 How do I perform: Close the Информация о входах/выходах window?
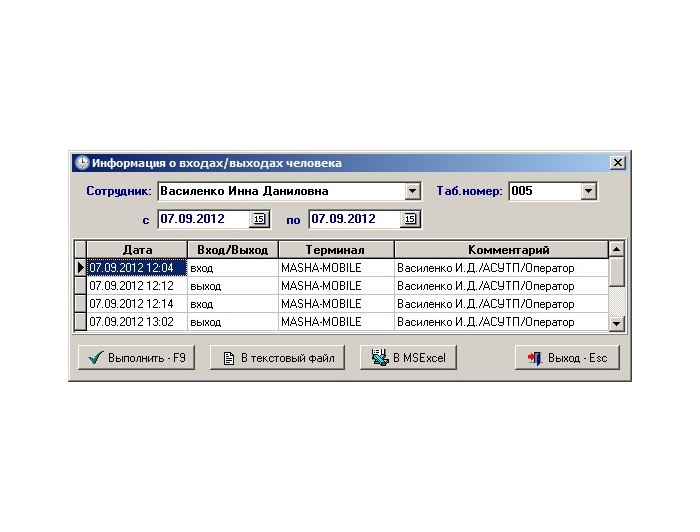(x=617, y=162)
